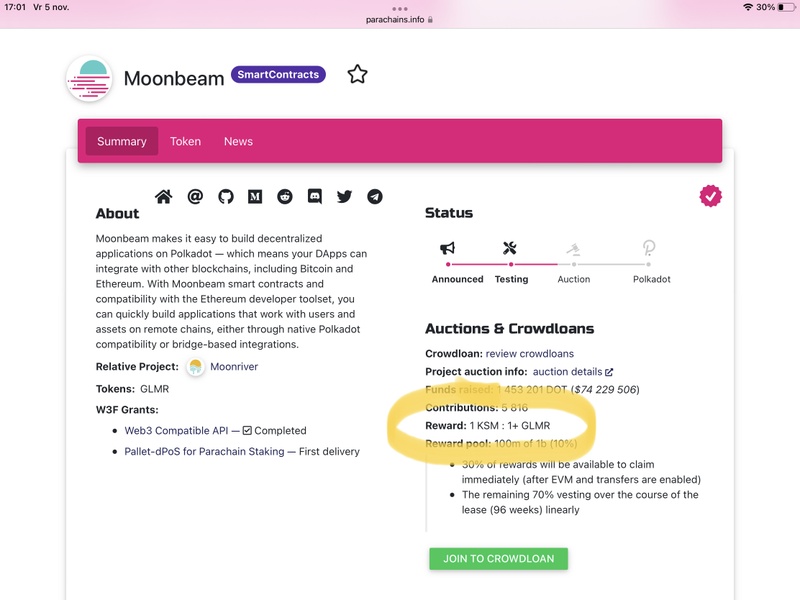Select the Summary tab
The image size is (800, 600).
122,141
